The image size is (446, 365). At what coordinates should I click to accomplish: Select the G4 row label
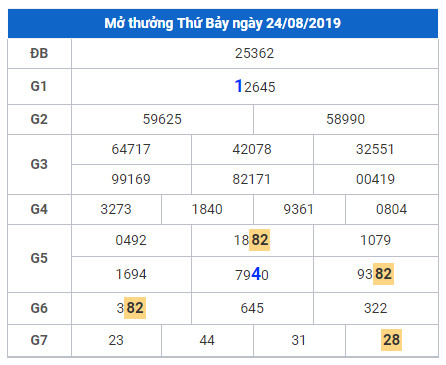click(x=39, y=209)
